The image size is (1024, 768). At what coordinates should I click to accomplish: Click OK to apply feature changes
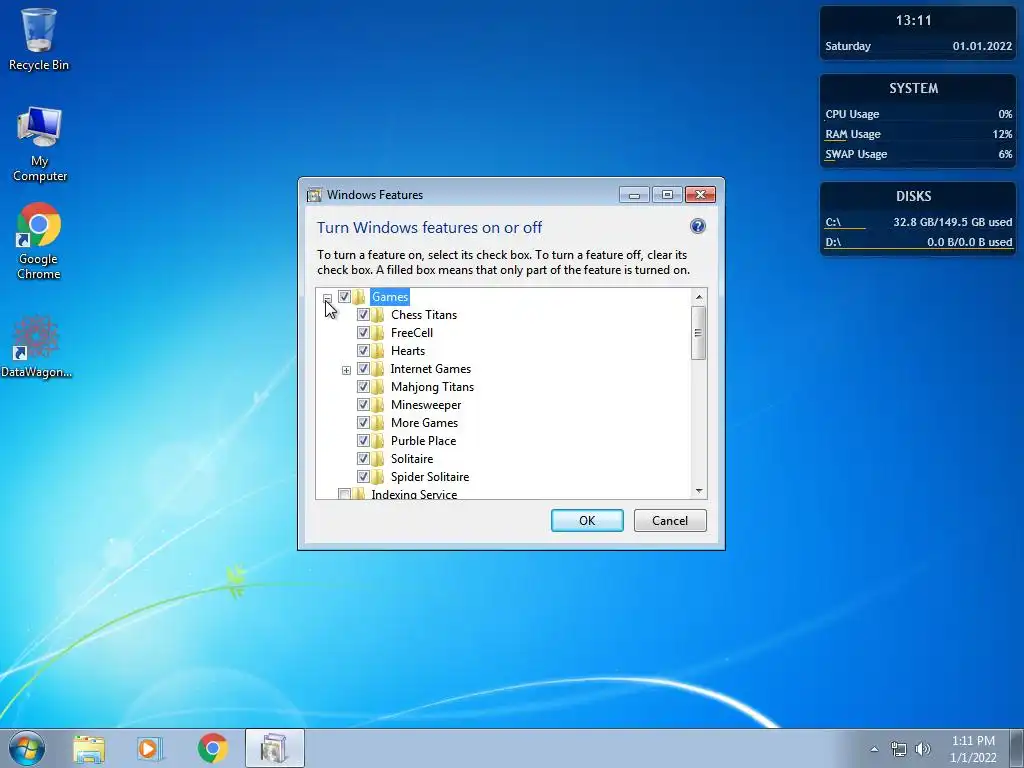pyautogui.click(x=587, y=520)
